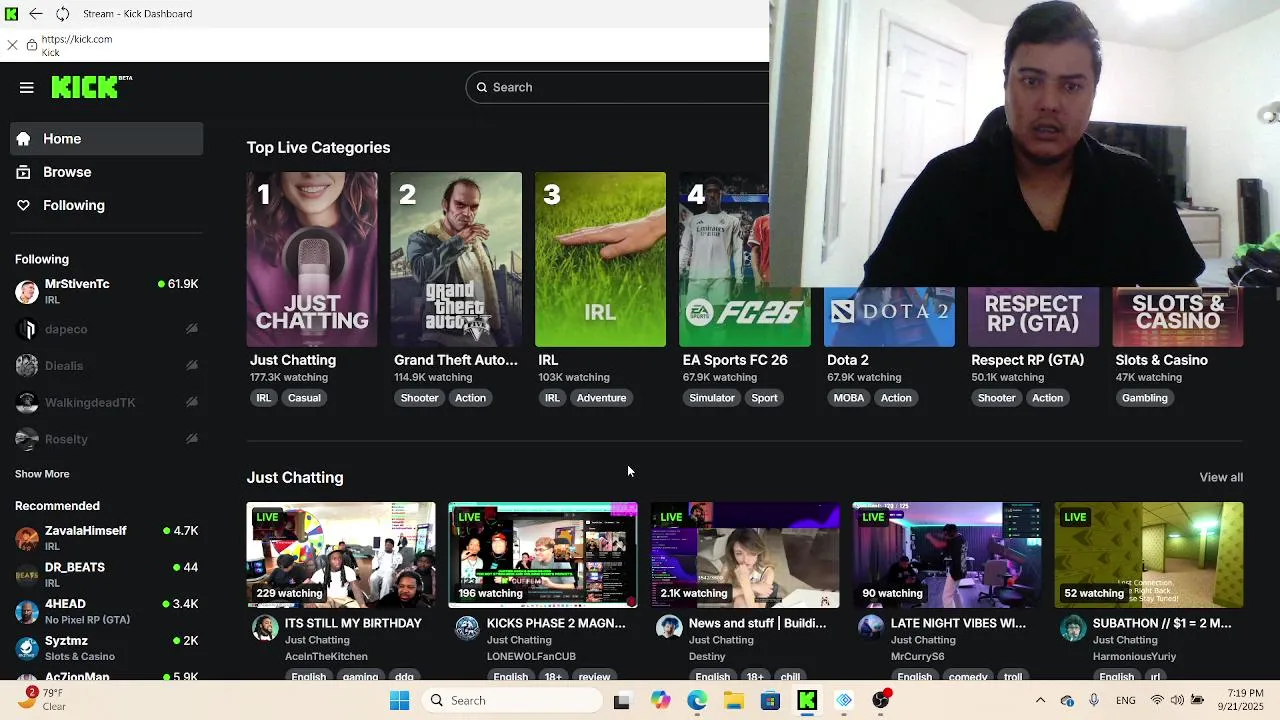Open 'SUBATHON // $1 = 2 M...' stream title
1280x720 pixels.
click(x=1162, y=623)
